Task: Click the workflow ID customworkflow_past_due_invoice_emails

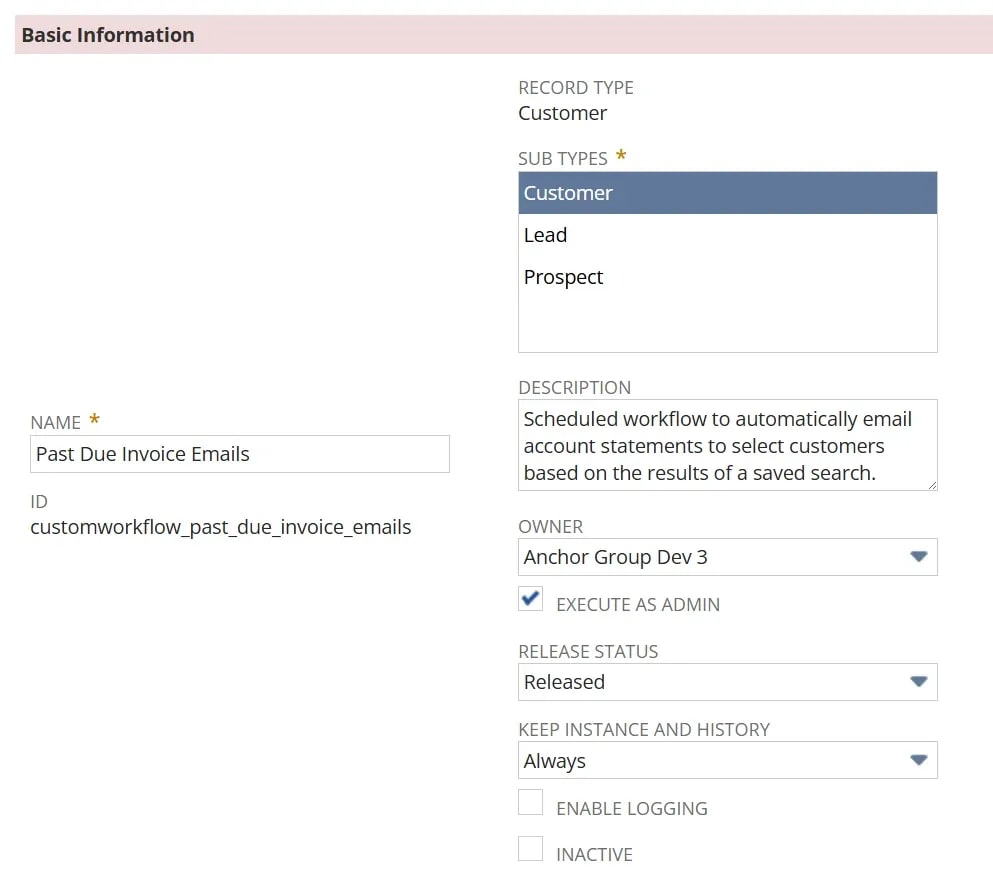Action: (x=220, y=527)
